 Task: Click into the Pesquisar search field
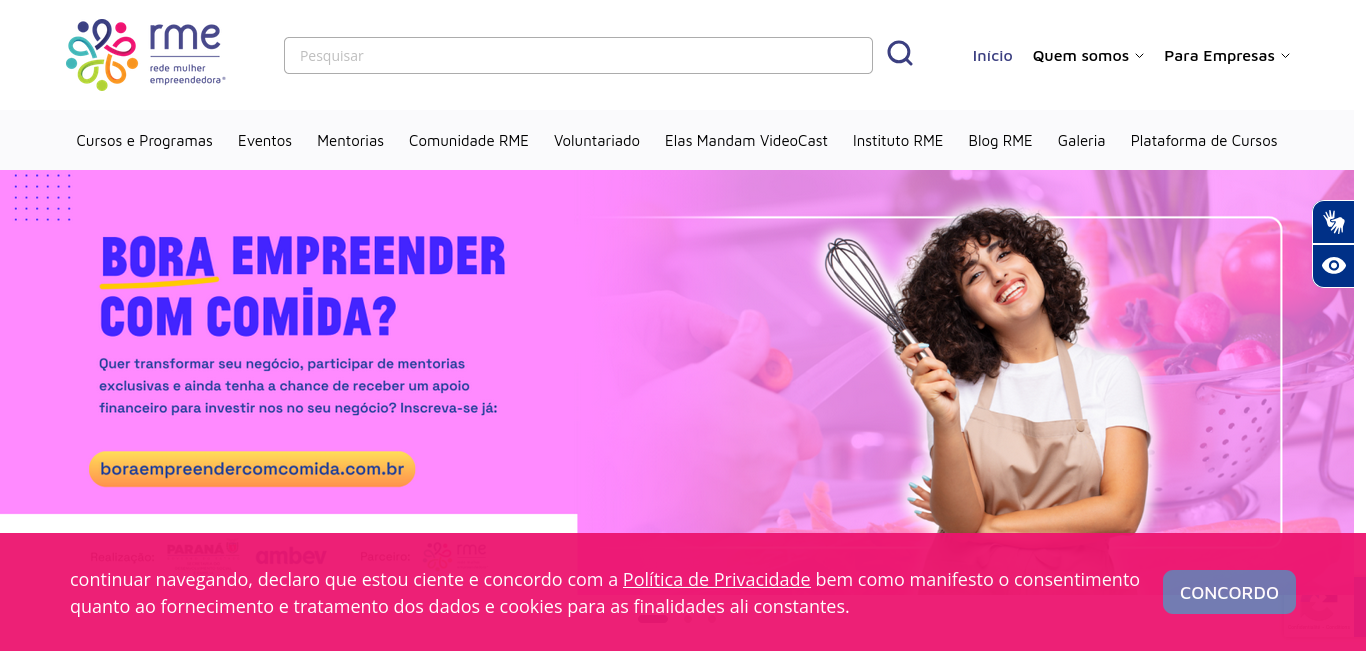click(578, 55)
